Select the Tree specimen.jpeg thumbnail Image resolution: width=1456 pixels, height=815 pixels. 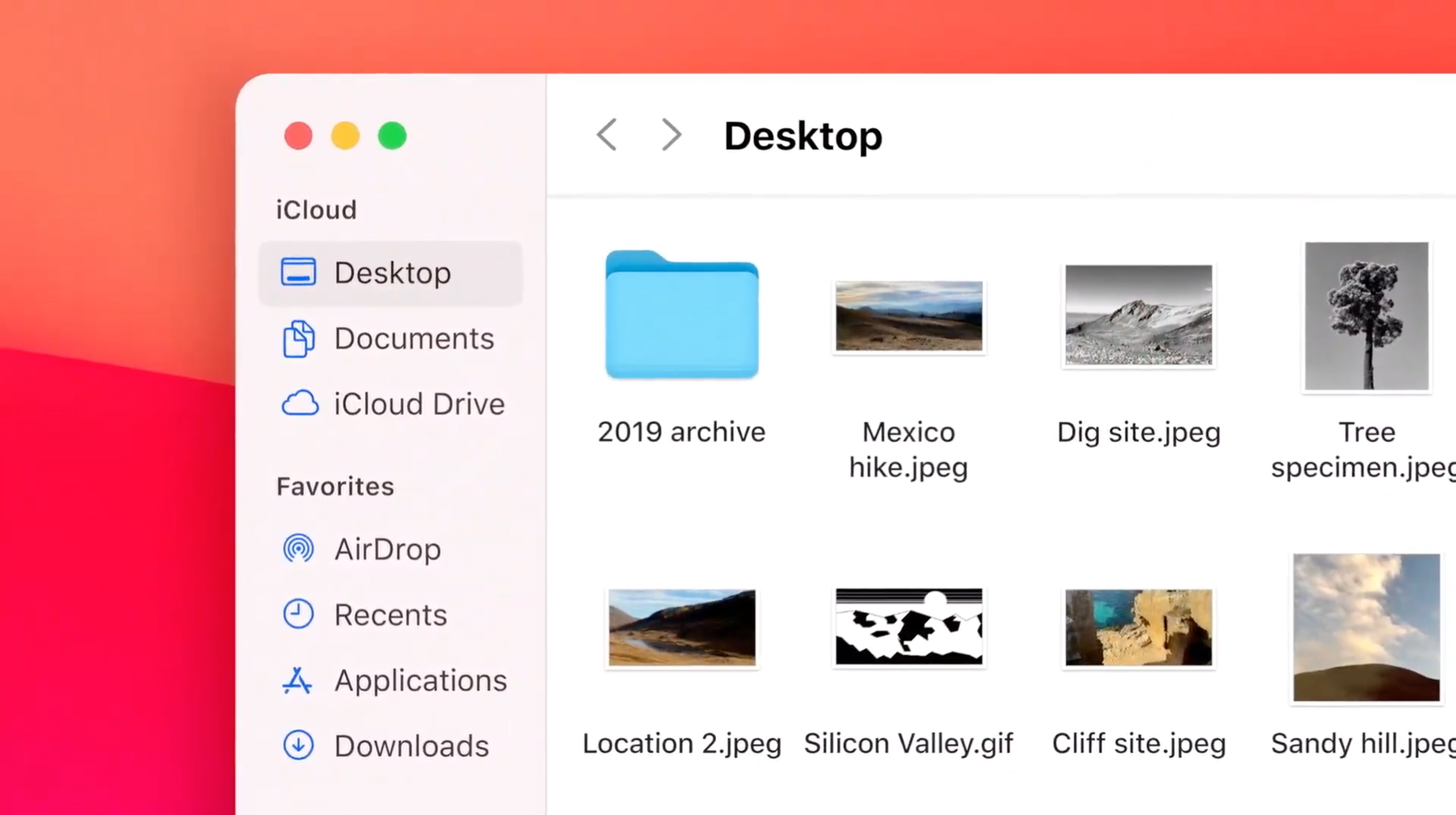pyautogui.click(x=1367, y=316)
